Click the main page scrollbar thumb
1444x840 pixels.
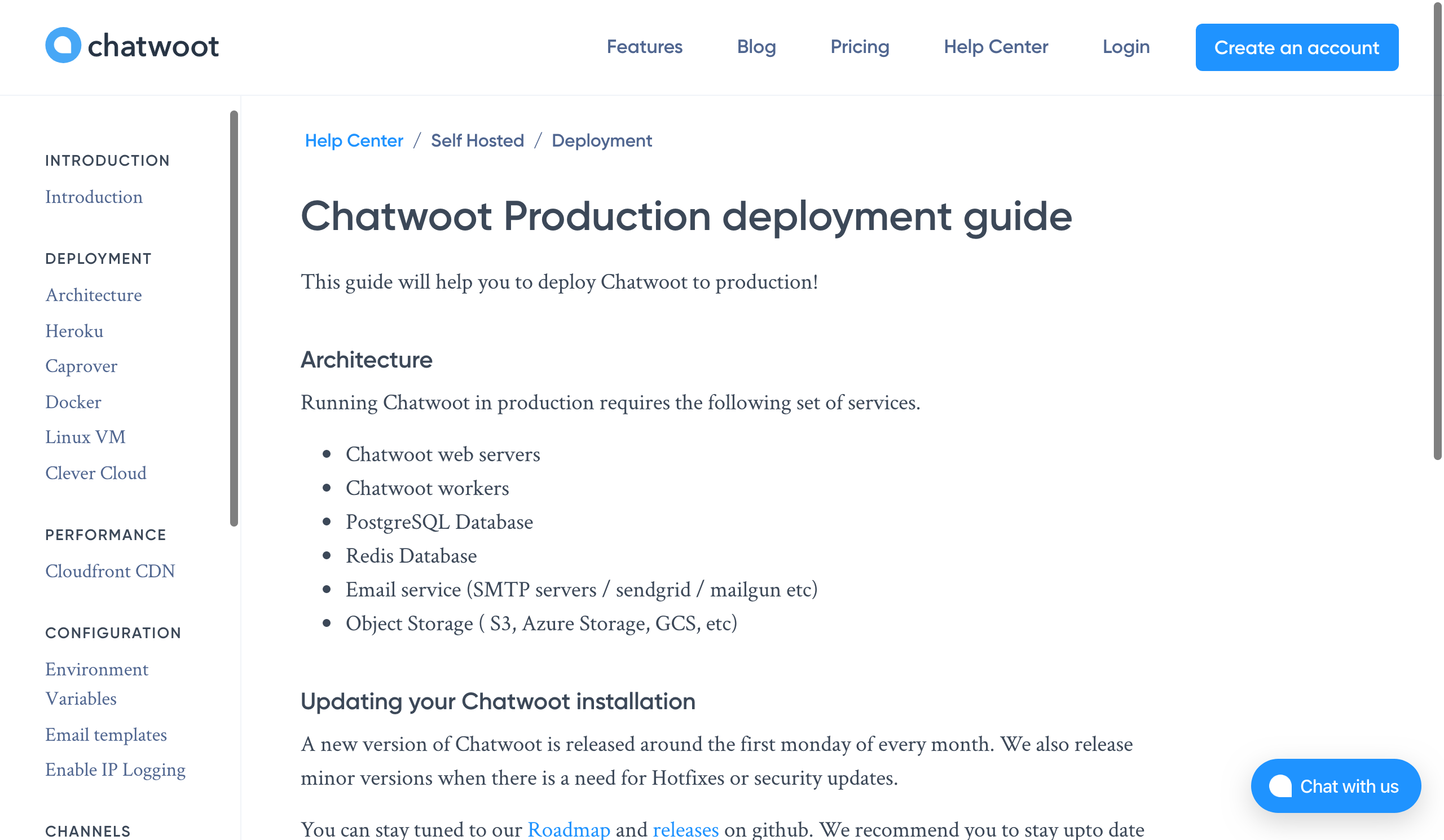1438,230
